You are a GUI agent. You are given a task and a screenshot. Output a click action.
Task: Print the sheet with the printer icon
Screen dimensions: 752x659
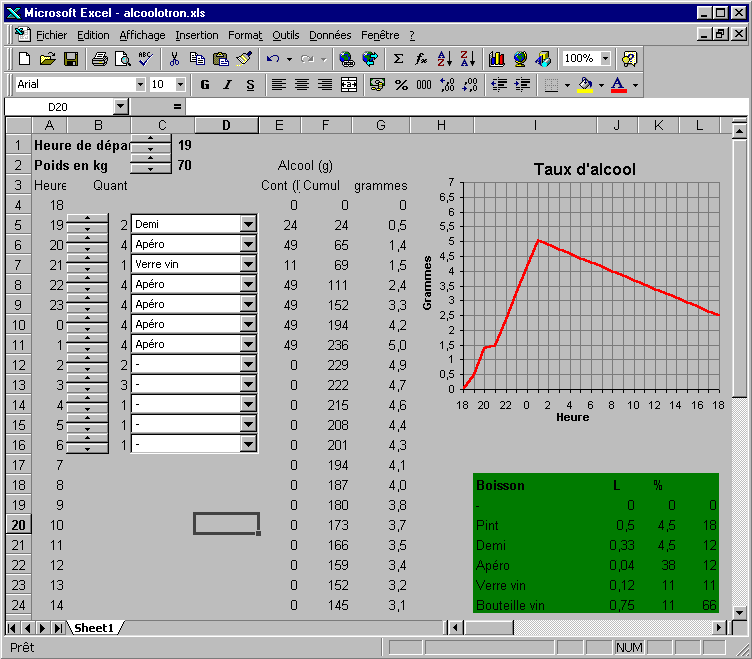[100, 59]
